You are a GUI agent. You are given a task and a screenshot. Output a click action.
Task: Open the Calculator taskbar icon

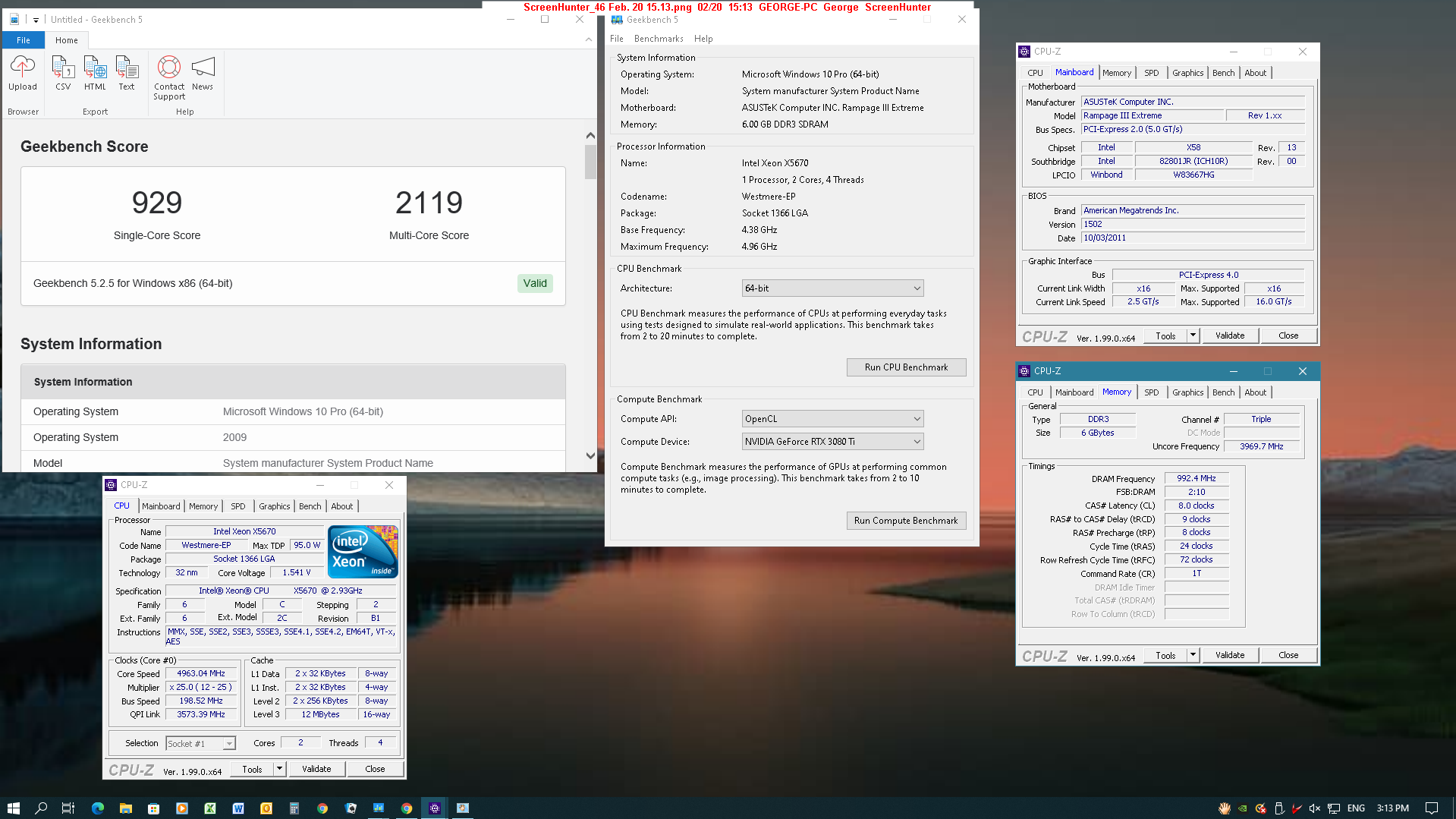[294, 808]
